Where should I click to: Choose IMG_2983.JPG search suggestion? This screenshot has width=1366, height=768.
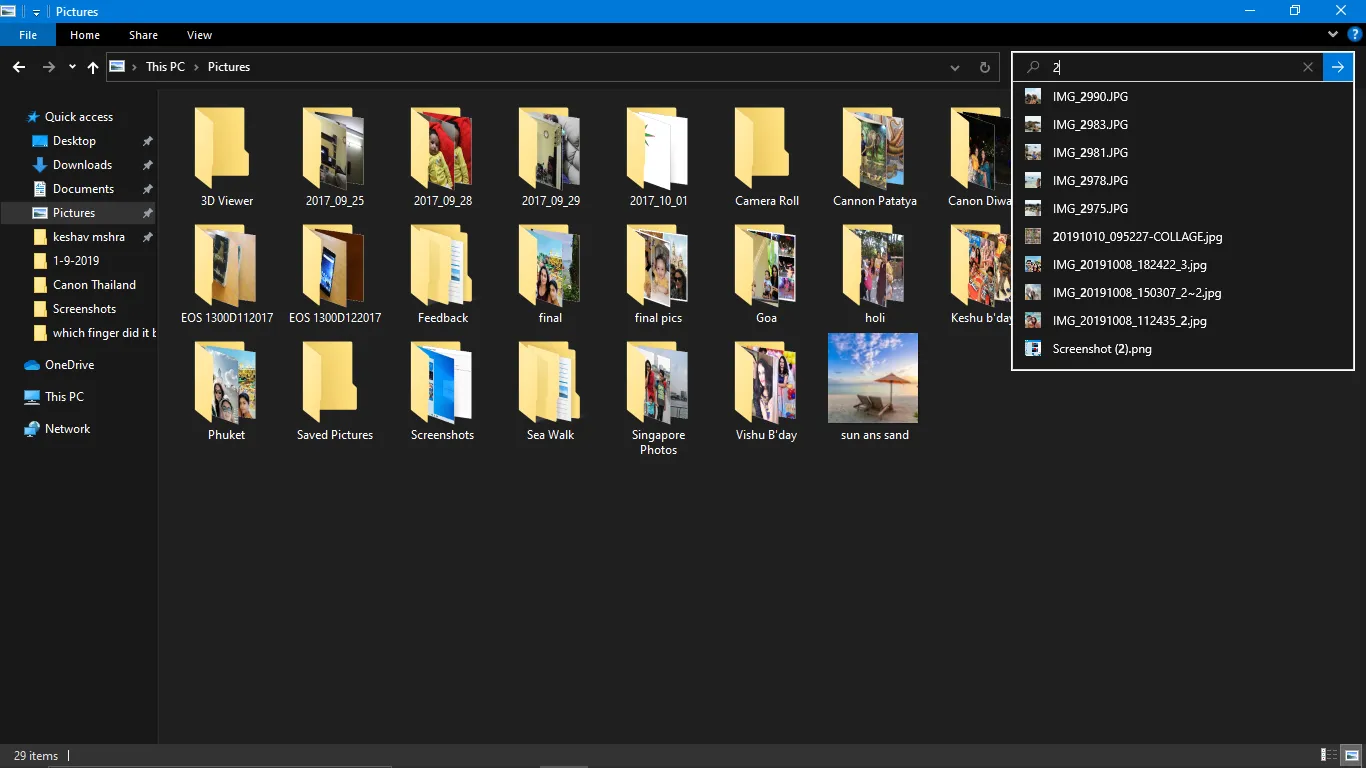pyautogui.click(x=1183, y=125)
